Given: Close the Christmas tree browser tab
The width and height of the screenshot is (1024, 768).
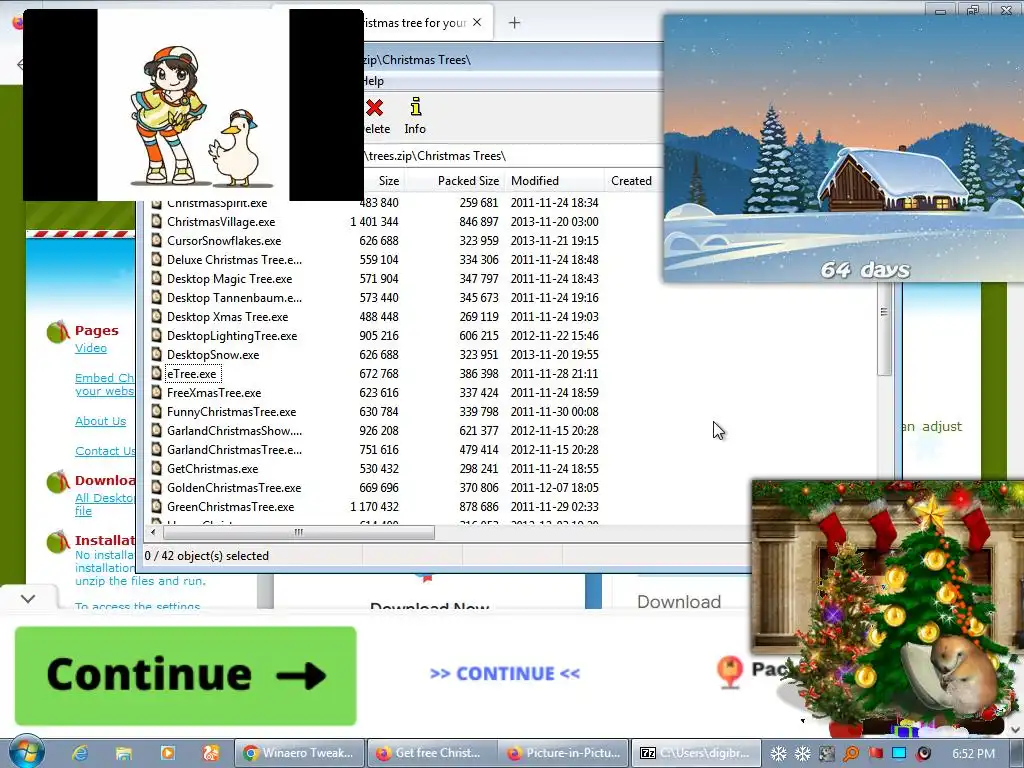Looking at the screenshot, I should click(477, 22).
